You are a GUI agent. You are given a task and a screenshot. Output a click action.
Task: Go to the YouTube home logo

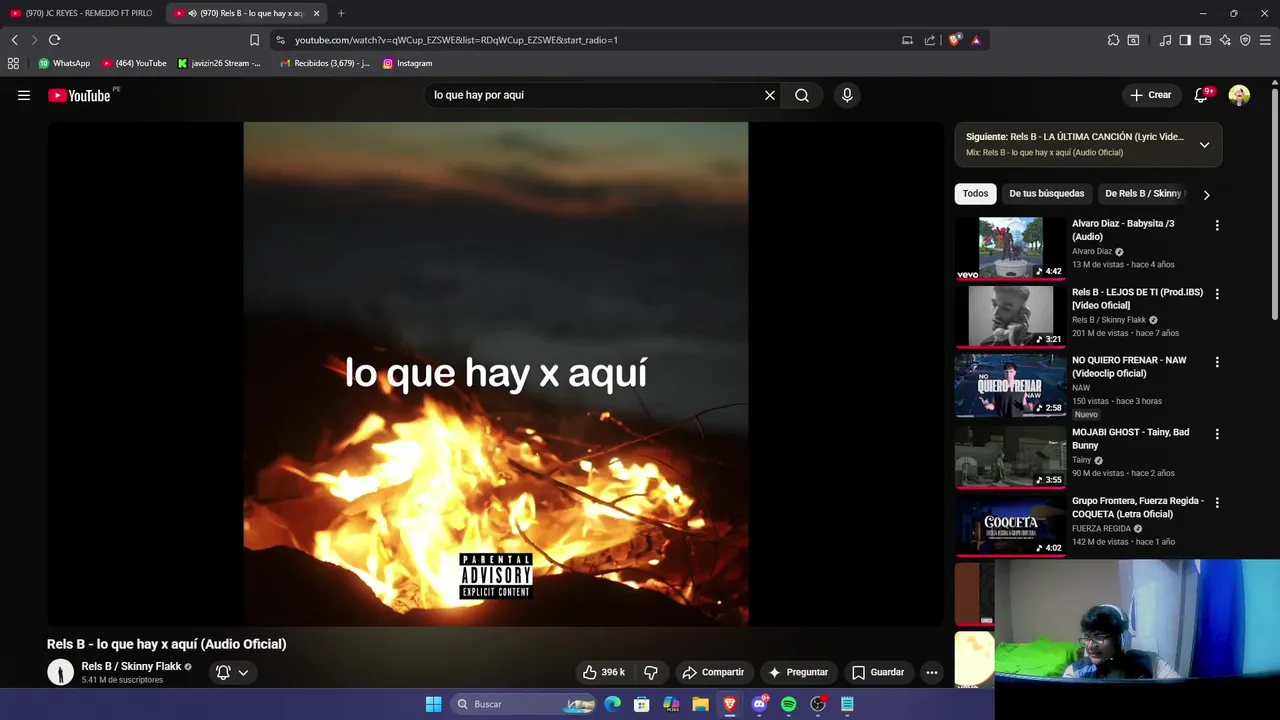tap(79, 95)
